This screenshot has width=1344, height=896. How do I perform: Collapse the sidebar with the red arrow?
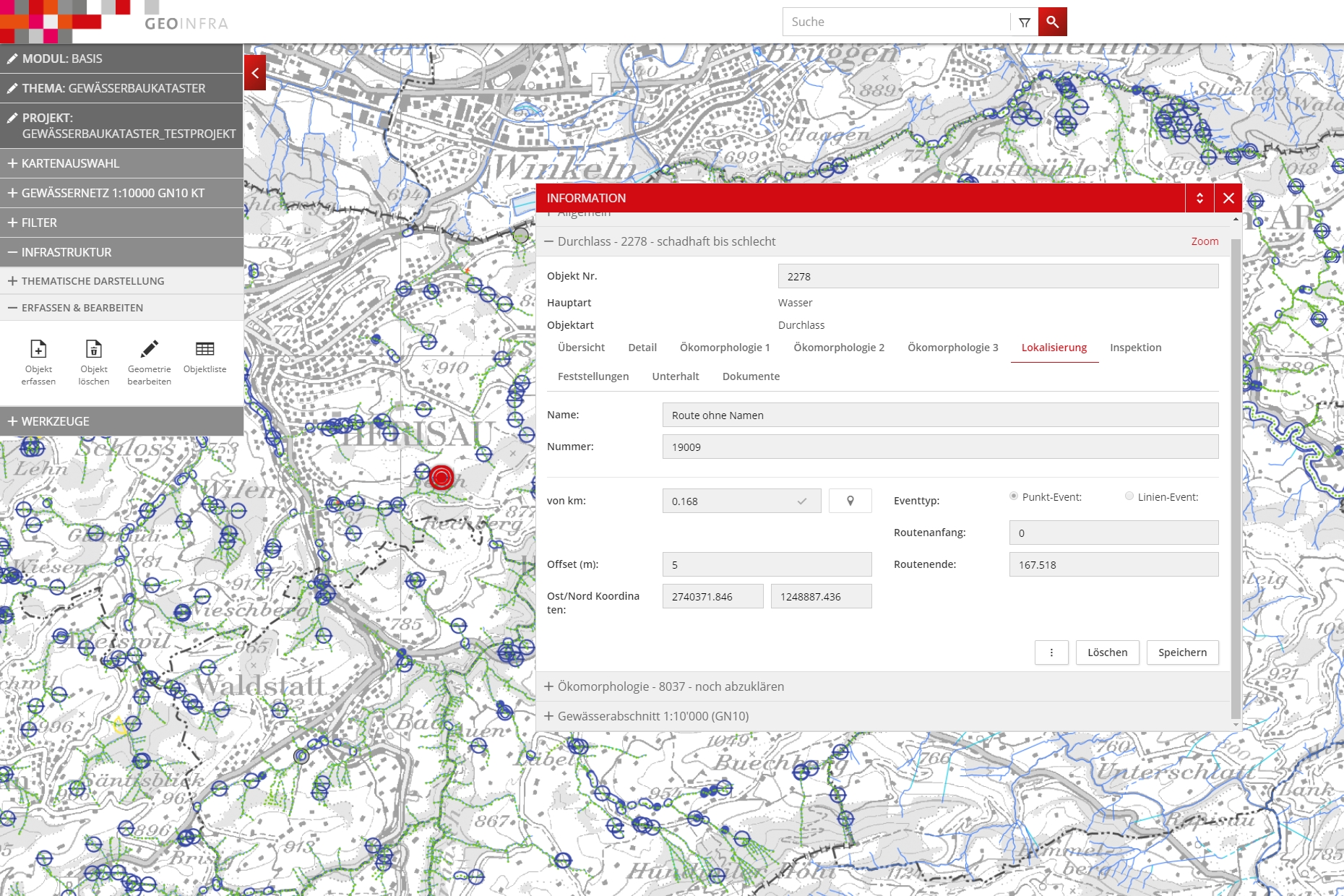(x=255, y=73)
